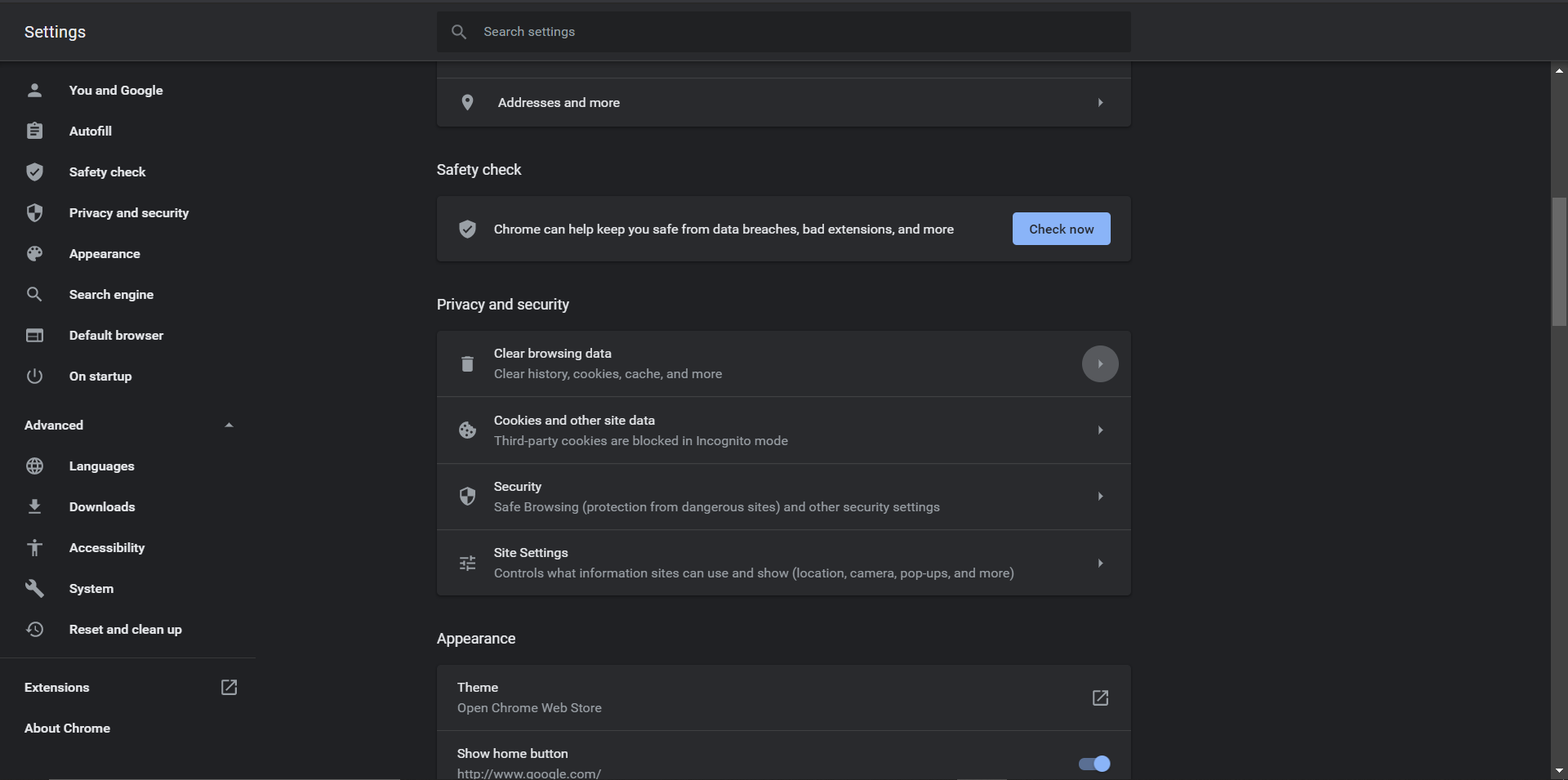
Task: Toggle the Show home button switch
Action: pyautogui.click(x=1094, y=764)
